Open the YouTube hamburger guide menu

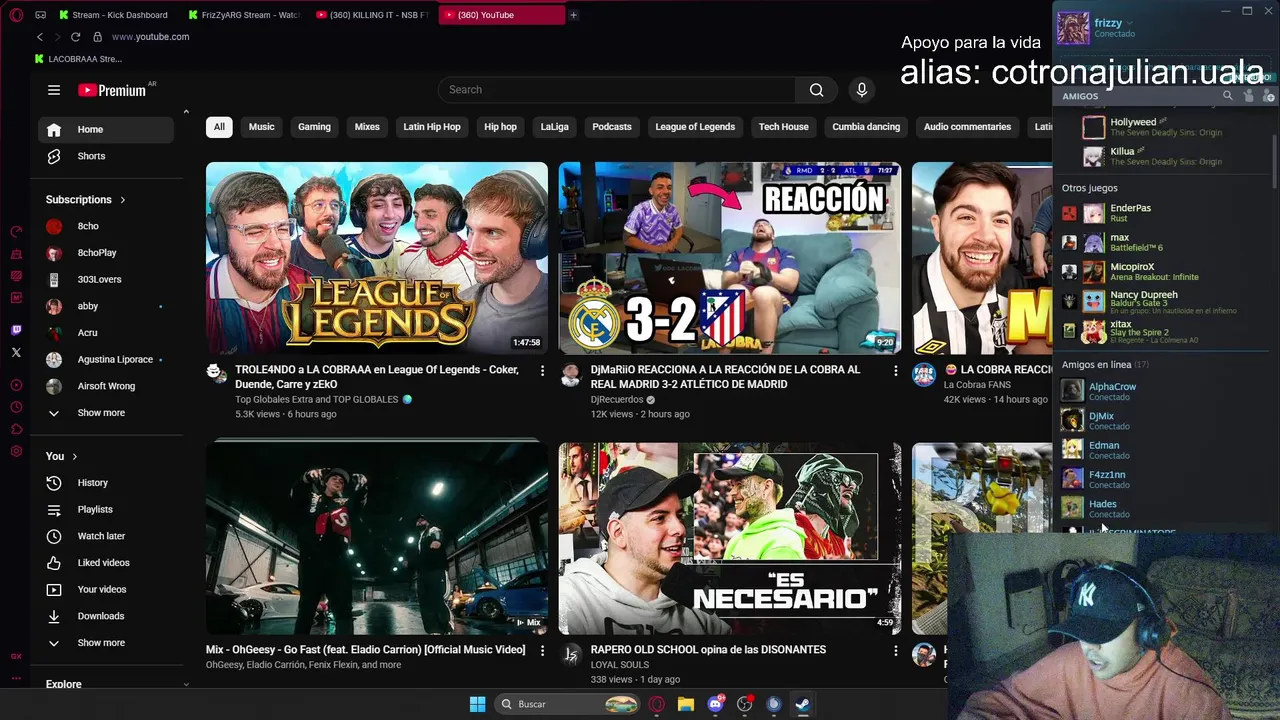tap(54, 90)
